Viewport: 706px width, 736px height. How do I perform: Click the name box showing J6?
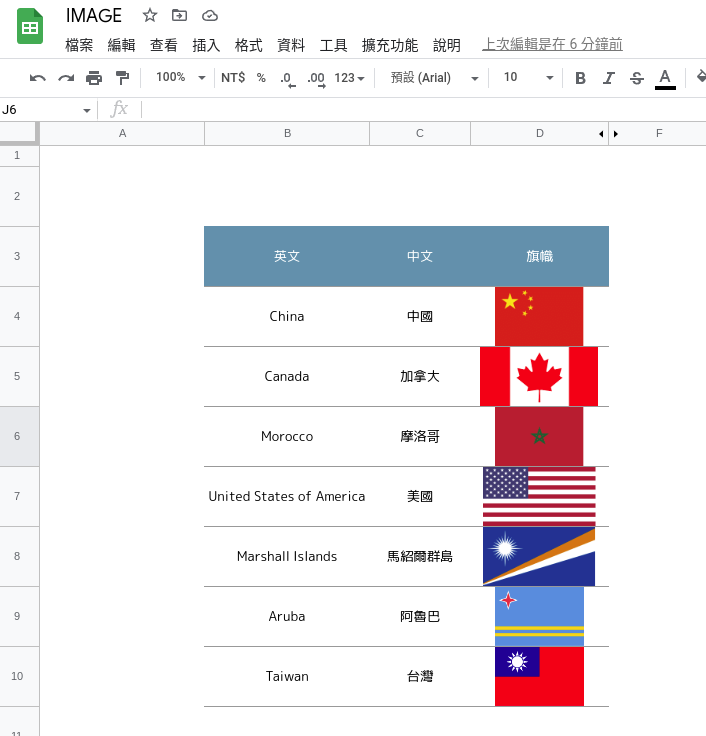(x=40, y=110)
